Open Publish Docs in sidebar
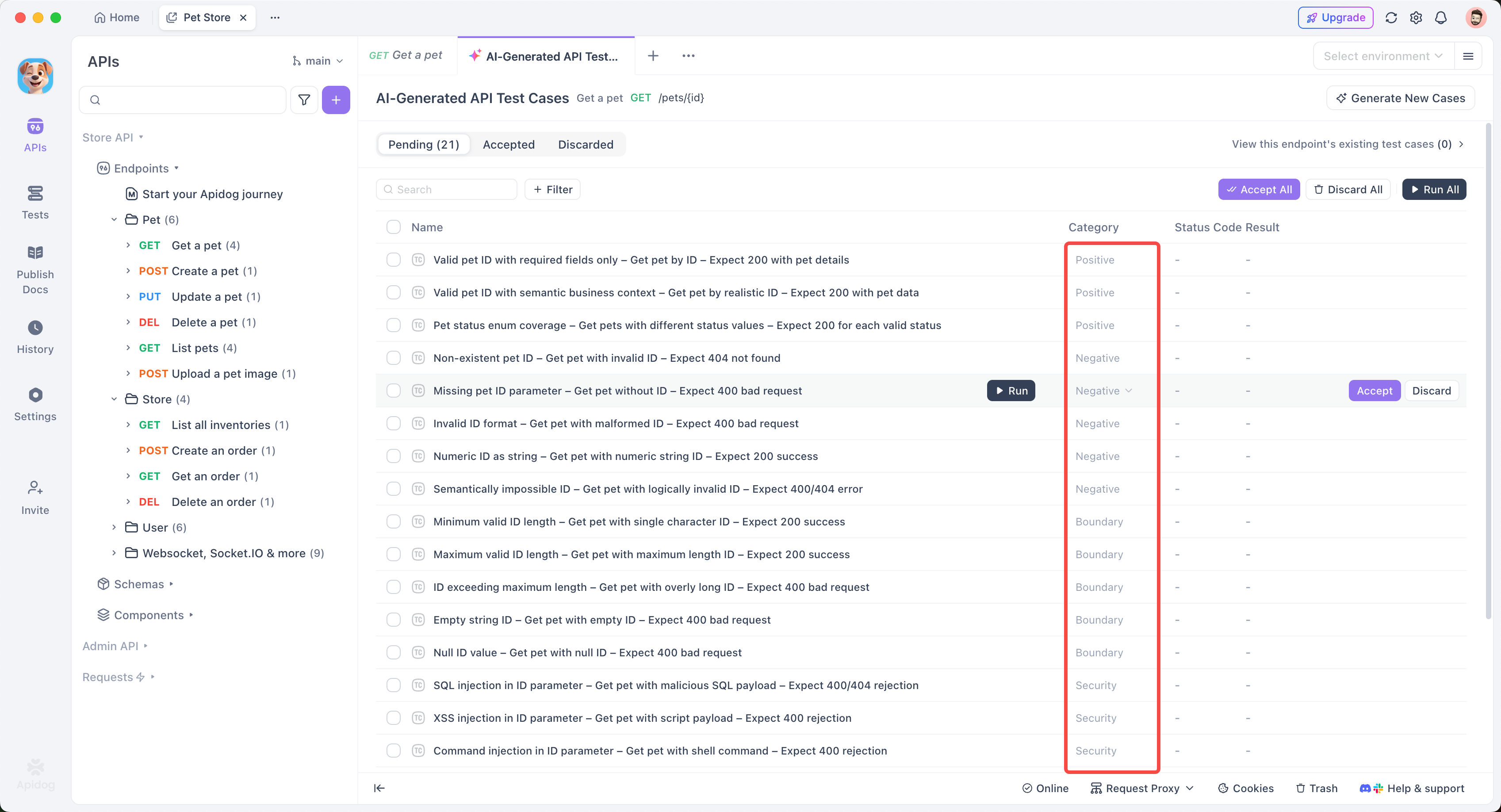 (x=35, y=269)
